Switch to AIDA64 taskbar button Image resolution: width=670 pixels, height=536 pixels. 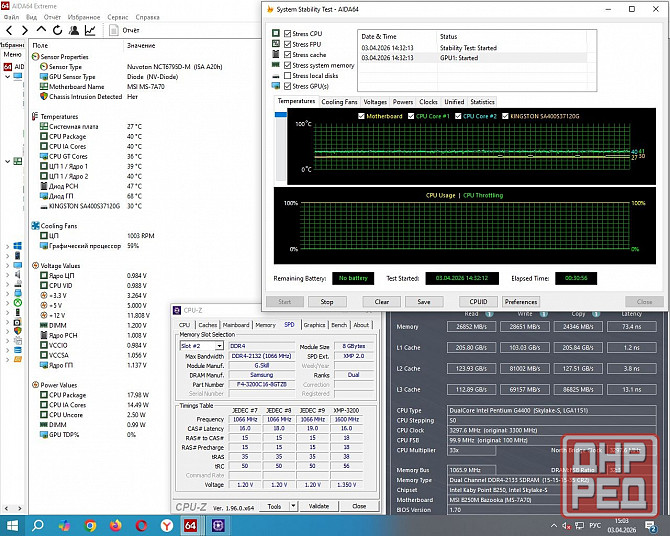(191, 525)
